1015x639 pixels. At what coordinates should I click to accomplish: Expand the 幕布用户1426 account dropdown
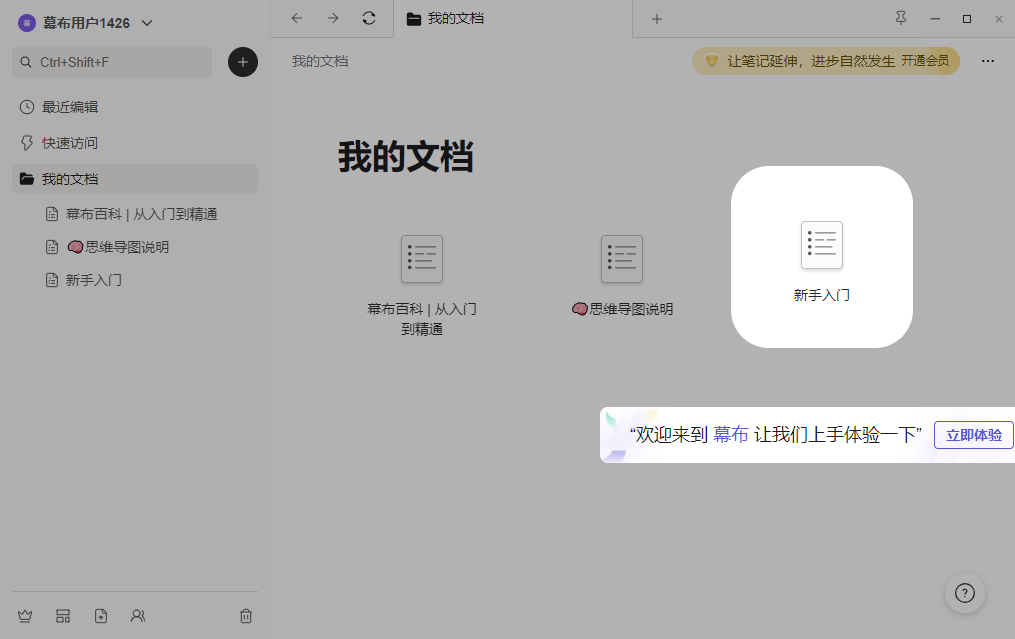click(147, 23)
